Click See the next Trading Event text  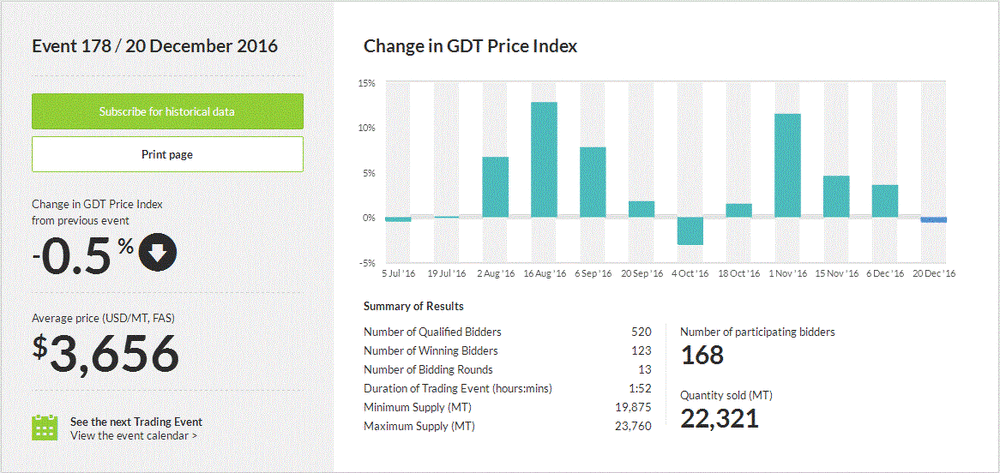click(136, 421)
